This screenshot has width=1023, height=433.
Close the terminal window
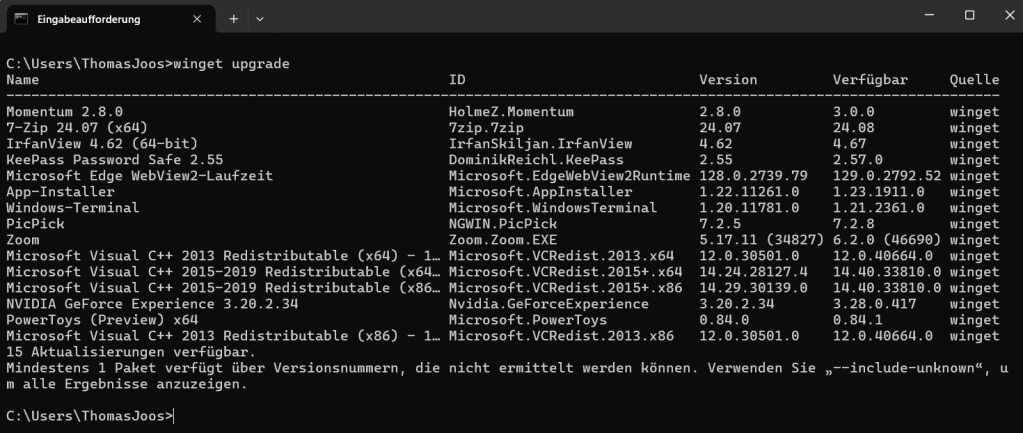[1009, 15]
